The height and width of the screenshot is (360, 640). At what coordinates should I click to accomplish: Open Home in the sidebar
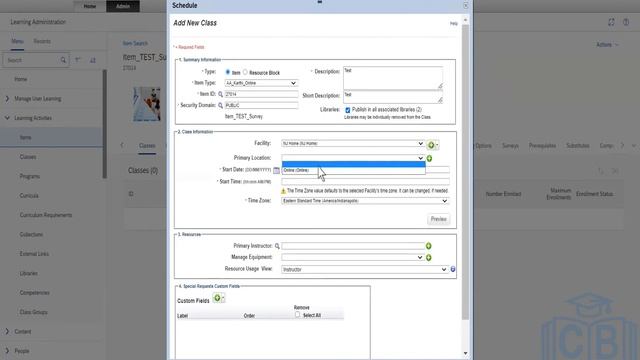click(20, 79)
